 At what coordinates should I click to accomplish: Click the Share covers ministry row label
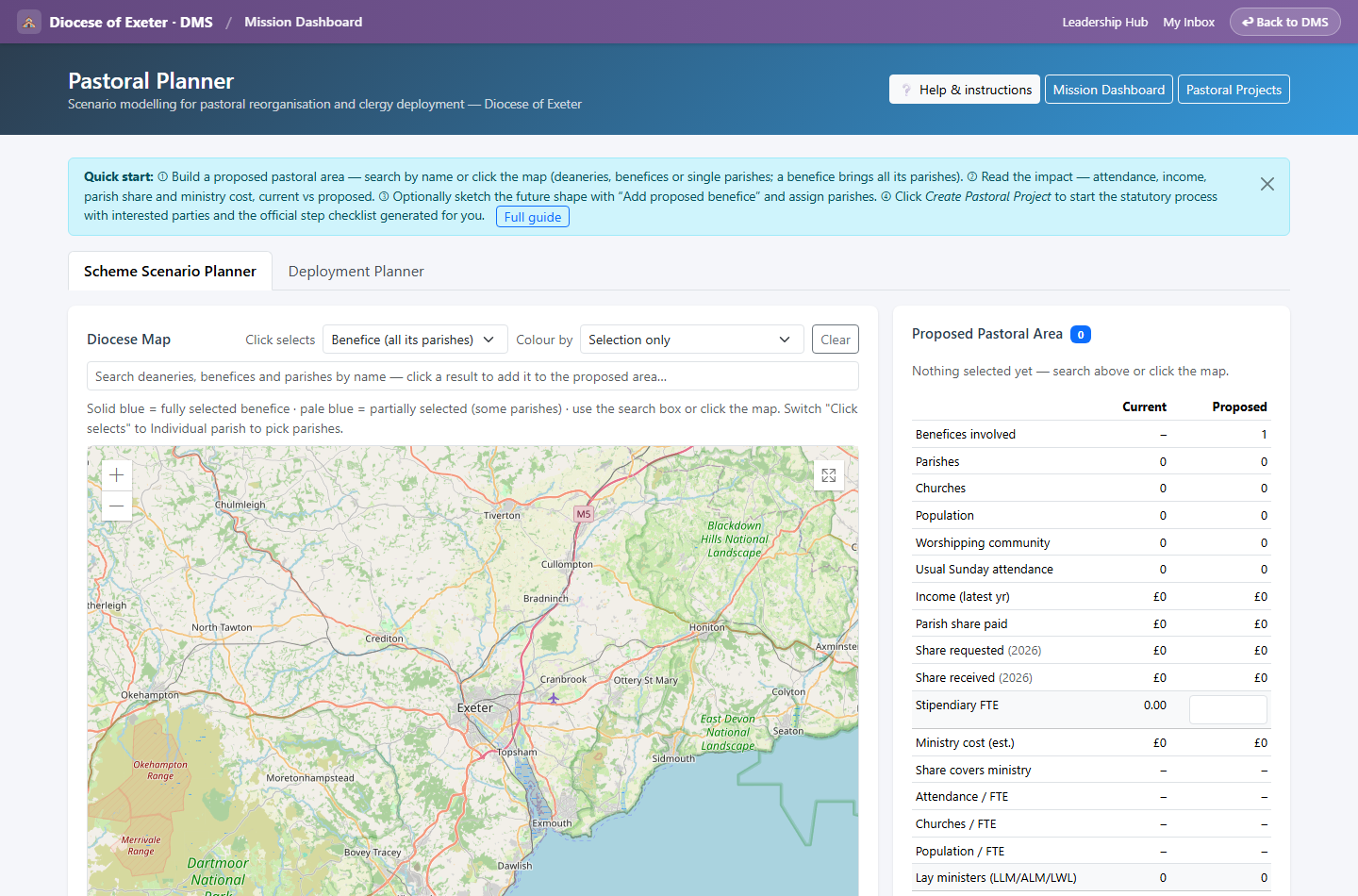(973, 771)
